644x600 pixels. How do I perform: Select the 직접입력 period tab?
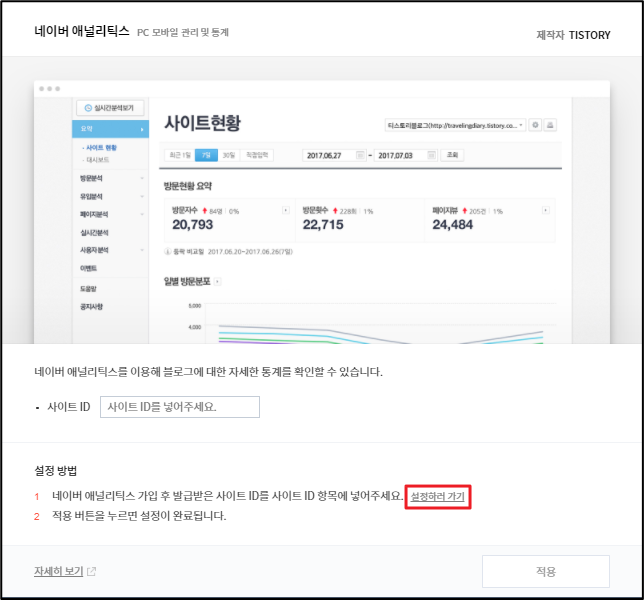(x=257, y=155)
